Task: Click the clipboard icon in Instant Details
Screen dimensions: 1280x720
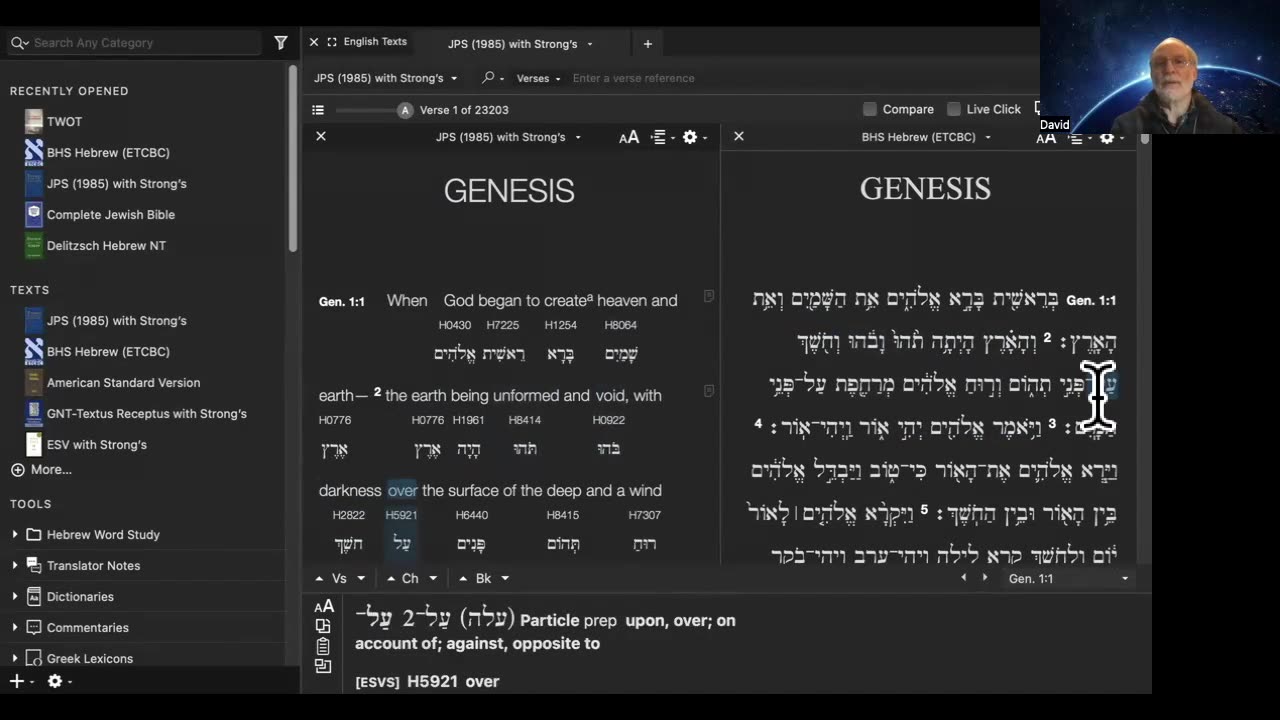Action: tap(323, 646)
